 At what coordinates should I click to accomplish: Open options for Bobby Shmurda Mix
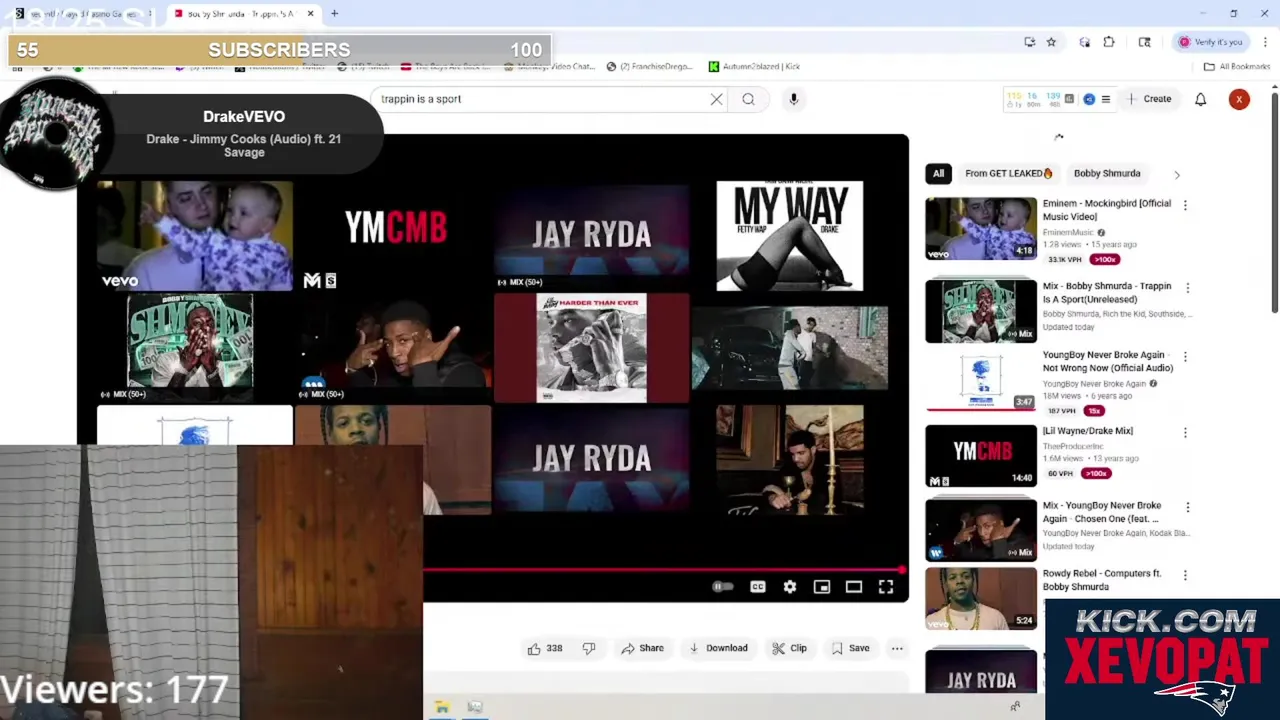tap(1187, 288)
